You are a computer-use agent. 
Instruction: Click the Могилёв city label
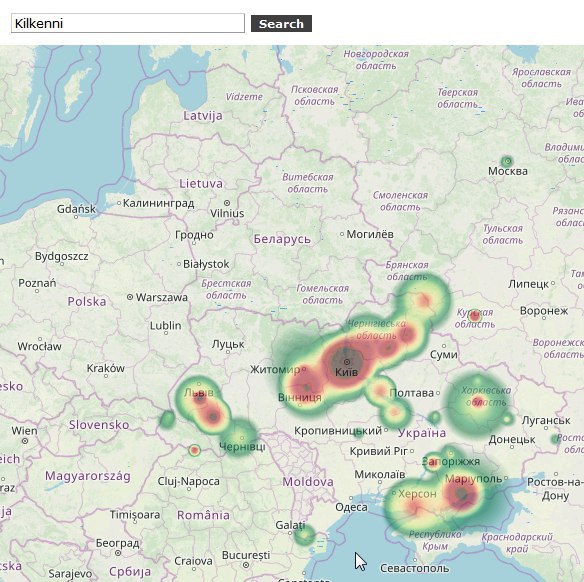pos(370,234)
